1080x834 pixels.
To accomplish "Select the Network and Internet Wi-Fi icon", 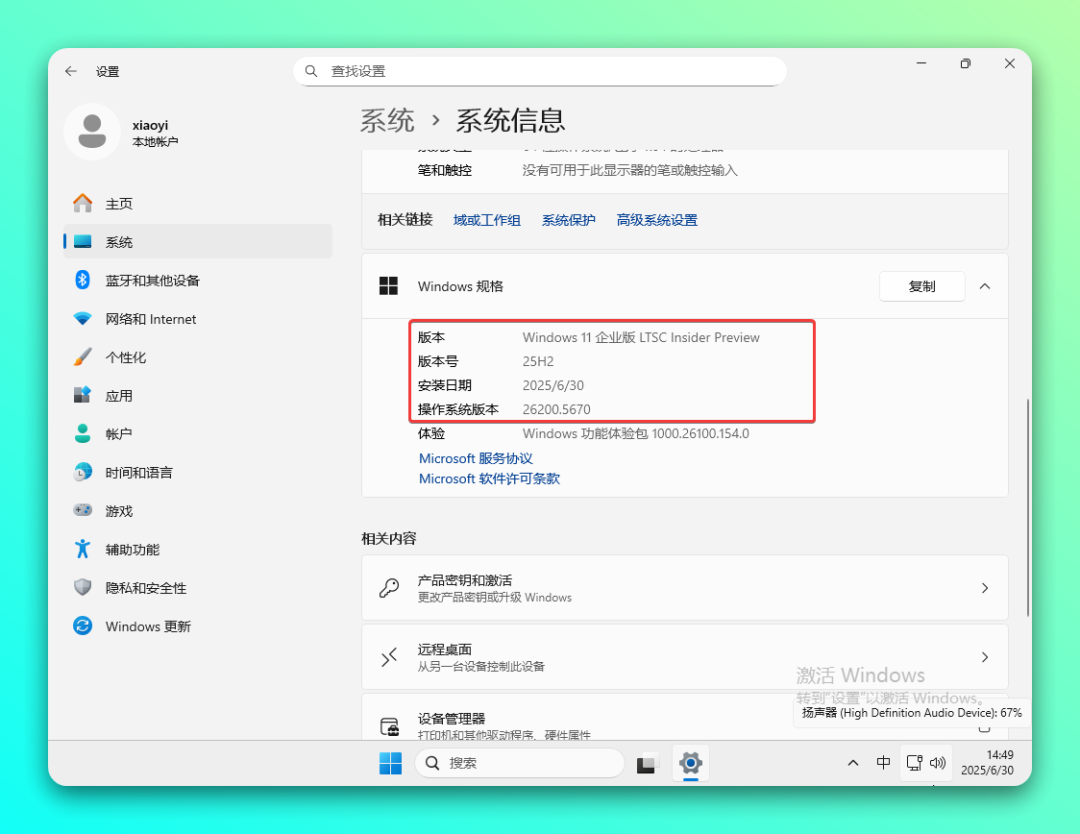I will (x=83, y=319).
